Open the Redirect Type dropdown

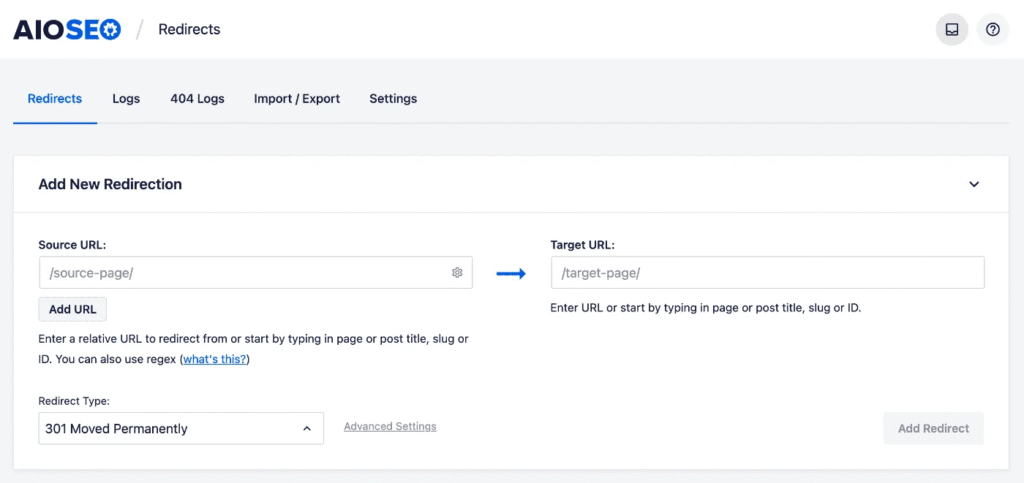[x=181, y=428]
